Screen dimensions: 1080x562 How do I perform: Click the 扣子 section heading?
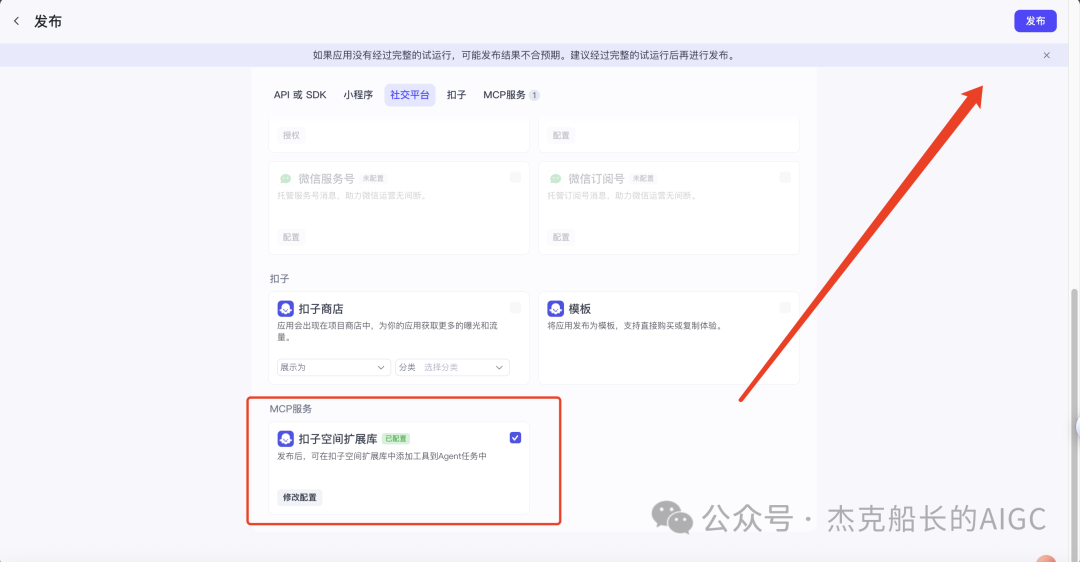tap(280, 279)
